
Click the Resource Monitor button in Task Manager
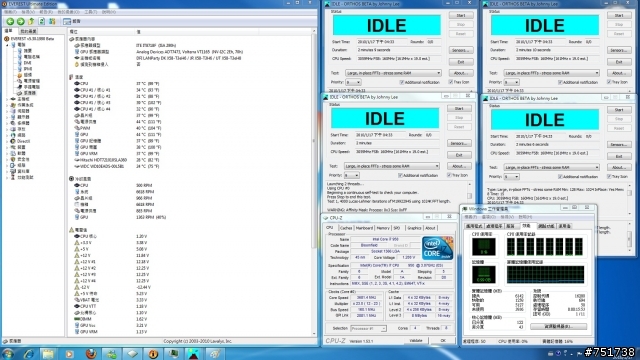(x=558, y=327)
